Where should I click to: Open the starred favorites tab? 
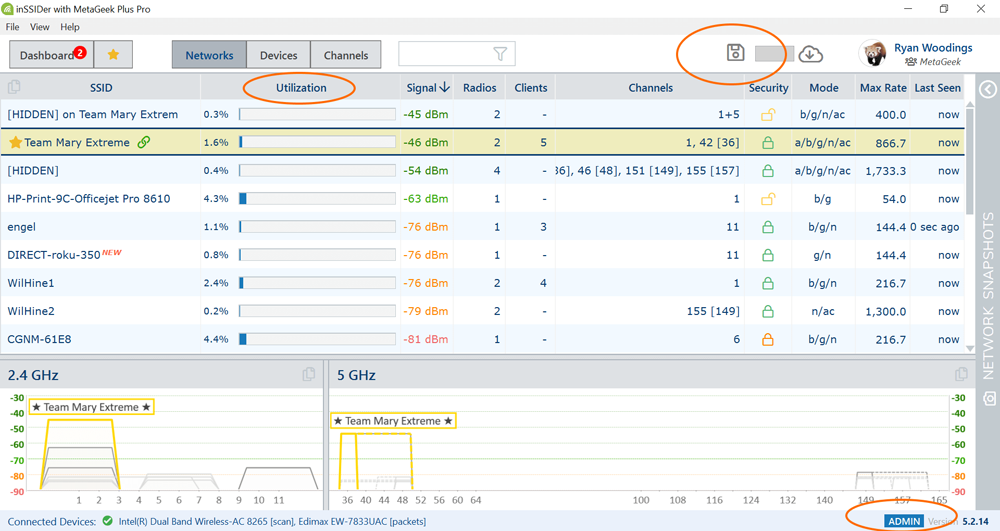pos(114,55)
